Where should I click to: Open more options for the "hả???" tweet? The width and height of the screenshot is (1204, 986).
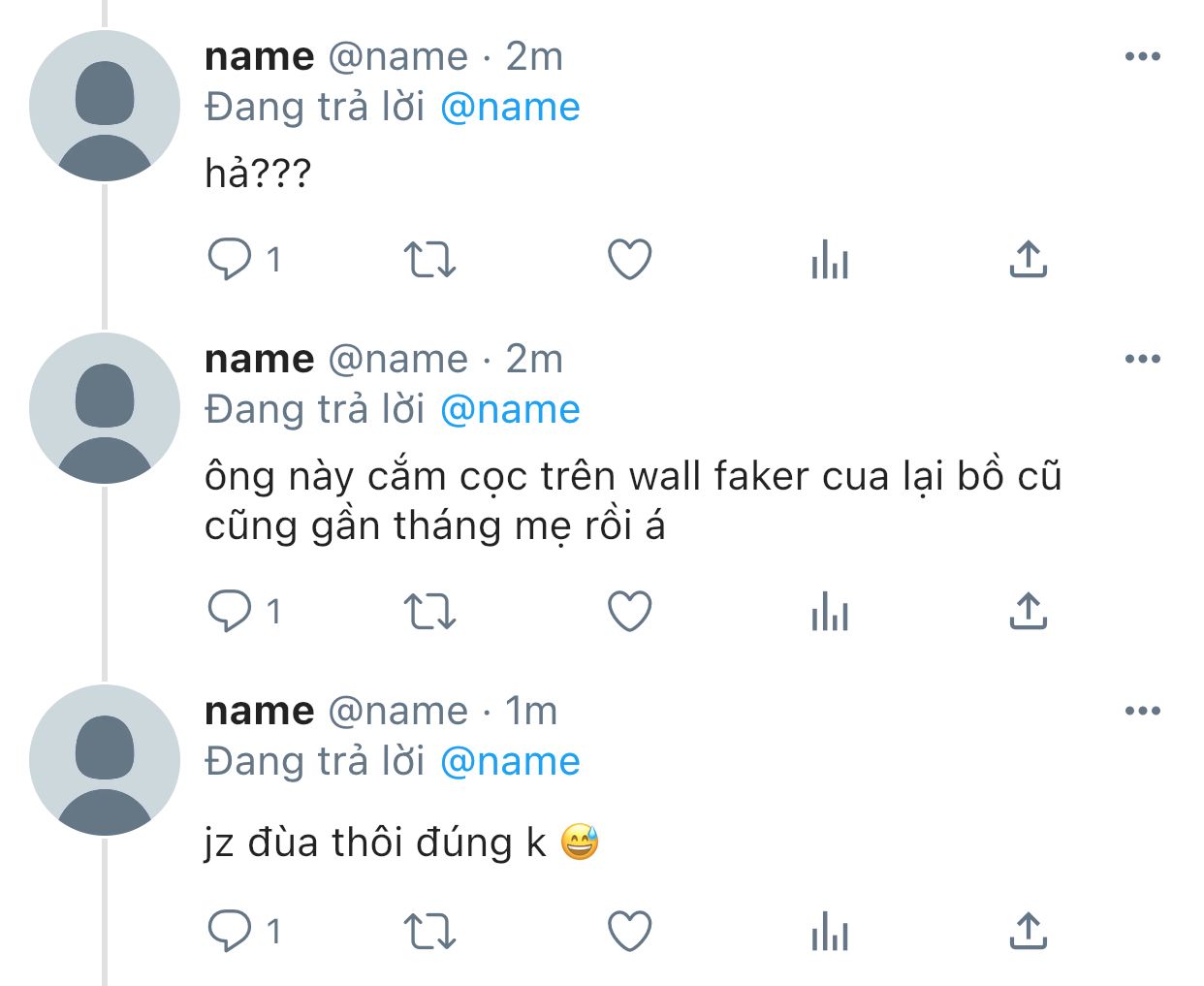click(x=1143, y=57)
